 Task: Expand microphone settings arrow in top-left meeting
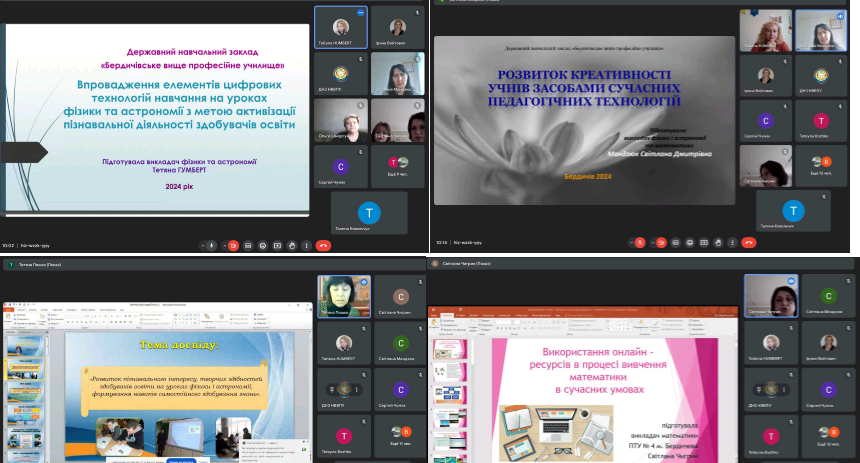[x=203, y=245]
